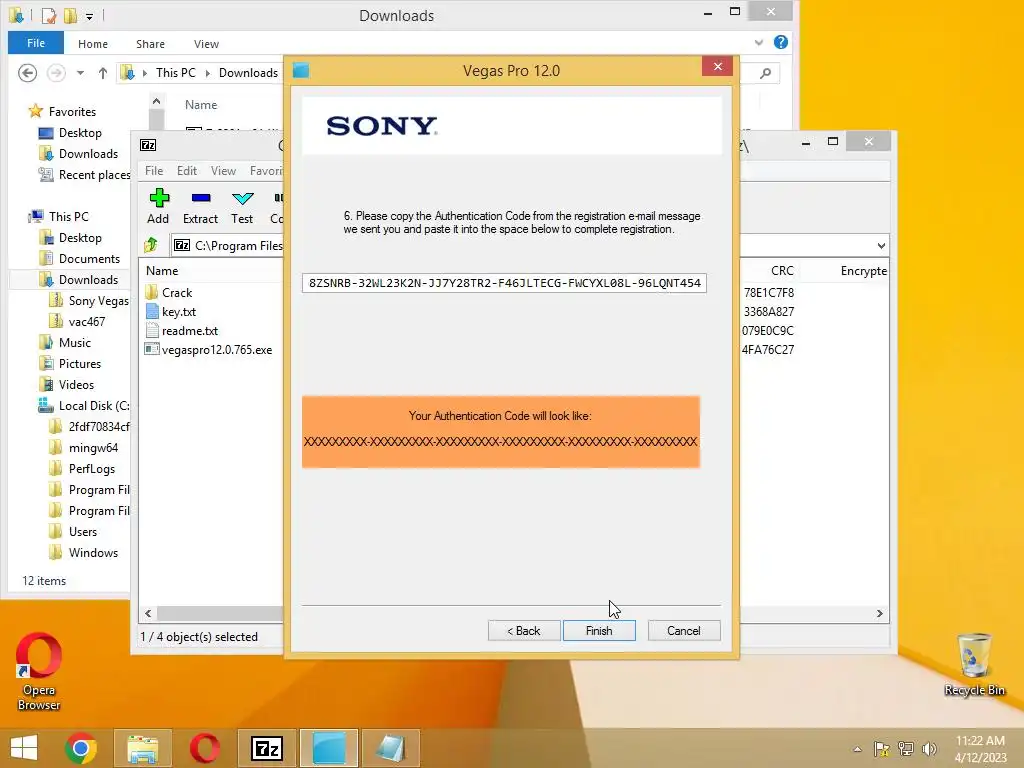The height and width of the screenshot is (768, 1024).
Task: Click the Explorer help icon
Action: [780, 42]
